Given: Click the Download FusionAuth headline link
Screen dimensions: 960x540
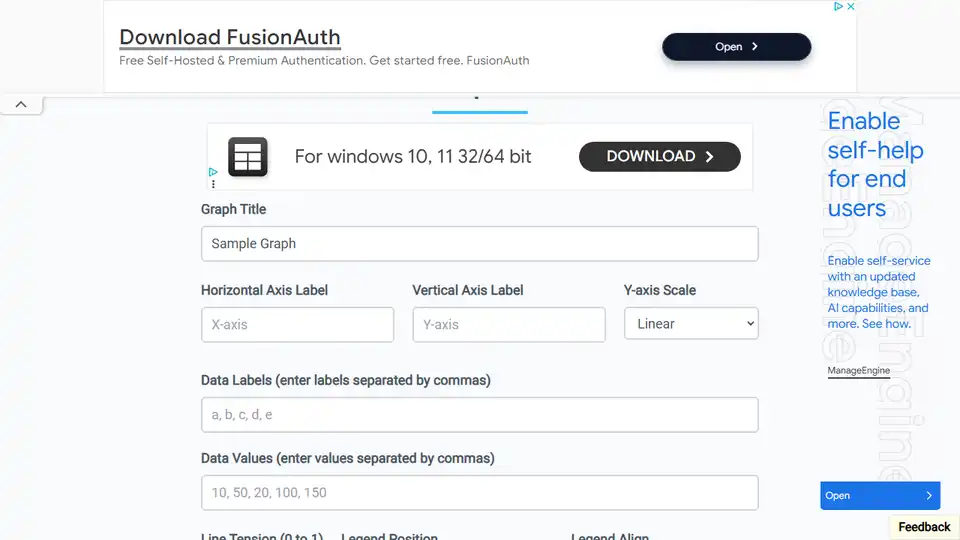Looking at the screenshot, I should pyautogui.click(x=230, y=37).
